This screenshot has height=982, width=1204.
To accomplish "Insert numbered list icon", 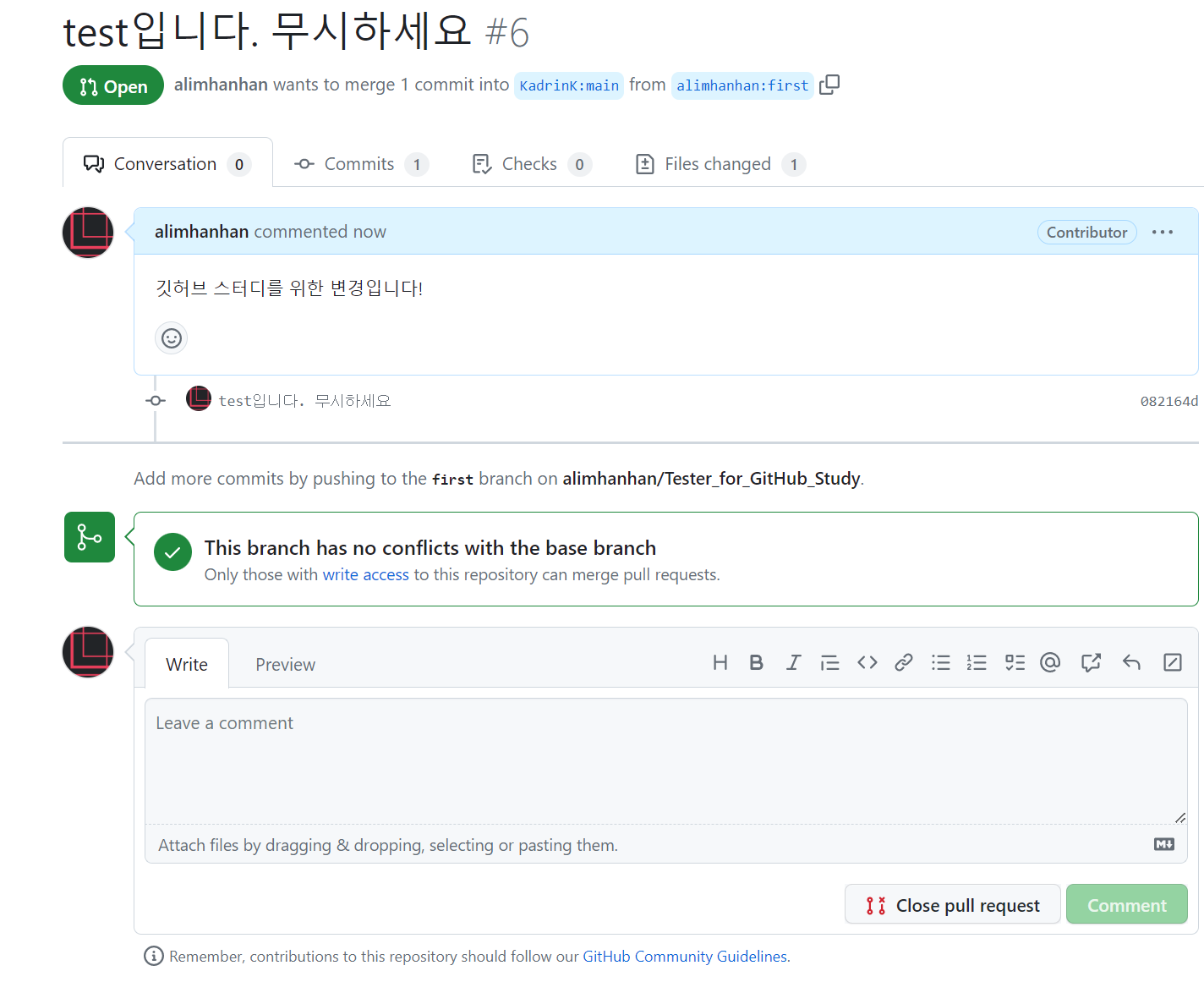I will point(977,662).
